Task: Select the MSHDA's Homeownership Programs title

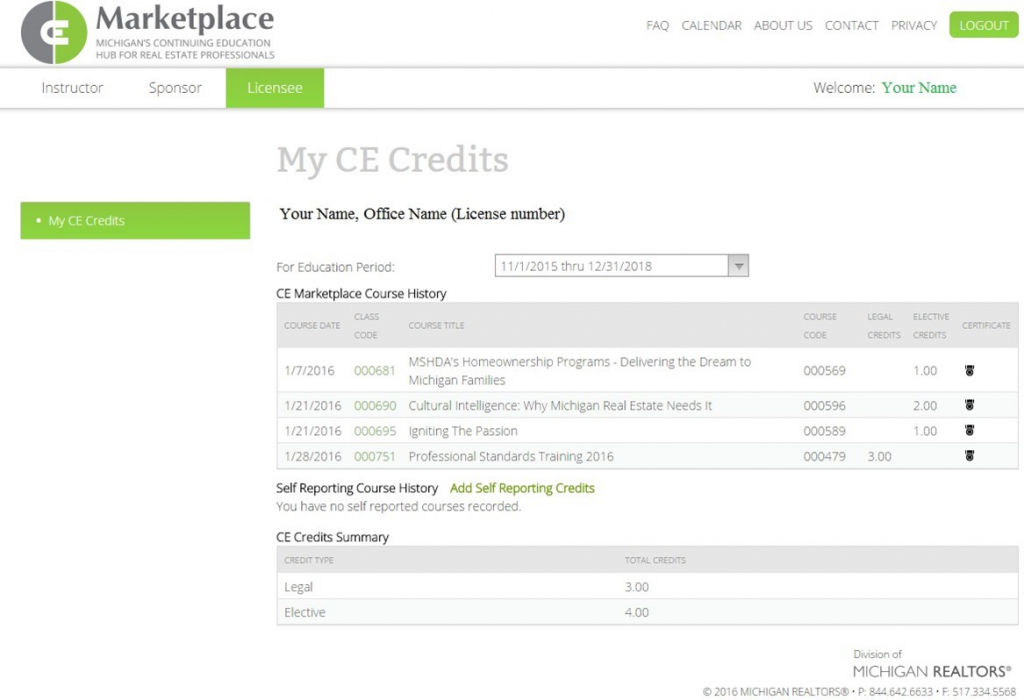Action: (580, 370)
